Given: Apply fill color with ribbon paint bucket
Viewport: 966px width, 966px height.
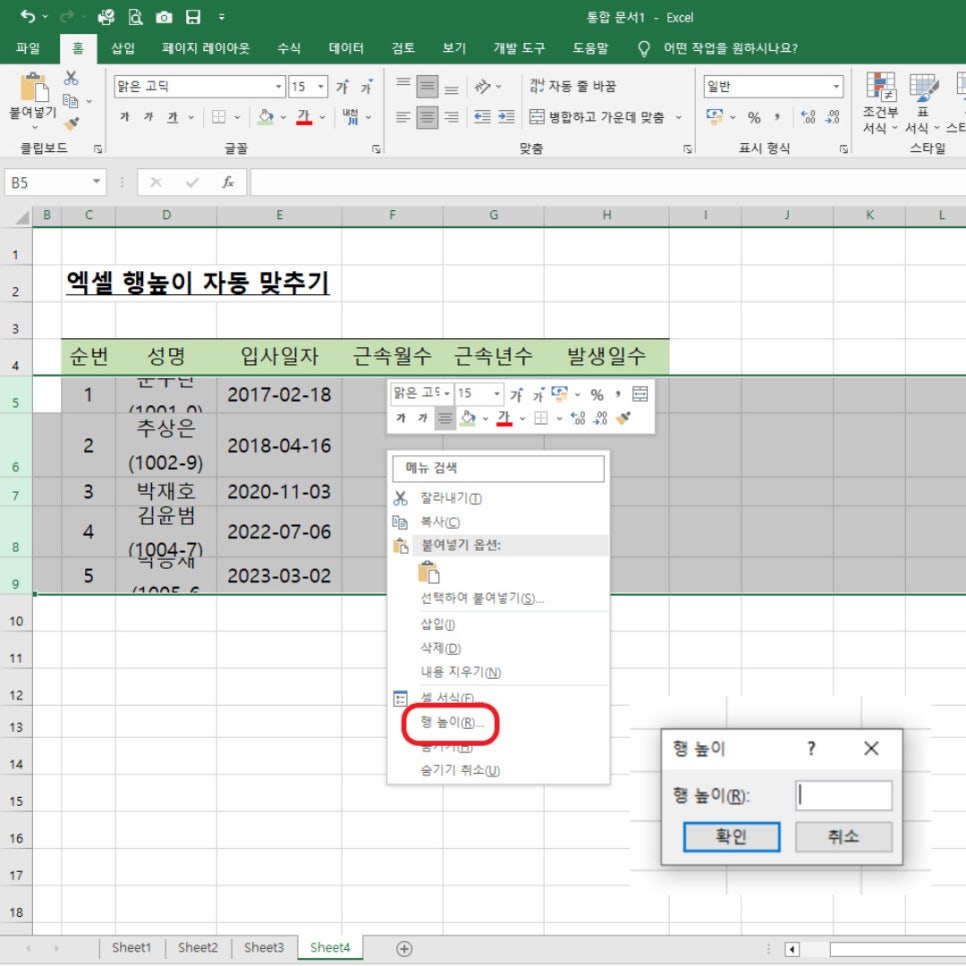Looking at the screenshot, I should tap(266, 116).
